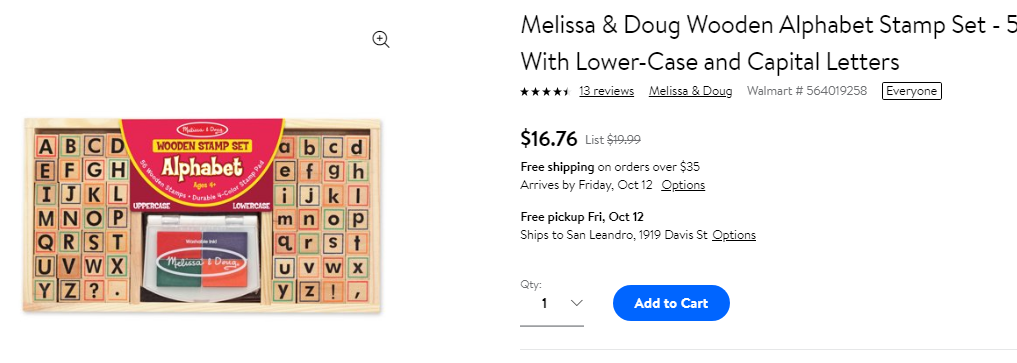Click the Free pickup Fri, Oct 12 text
Viewport: 1017px width, 363px height.
[582, 217]
